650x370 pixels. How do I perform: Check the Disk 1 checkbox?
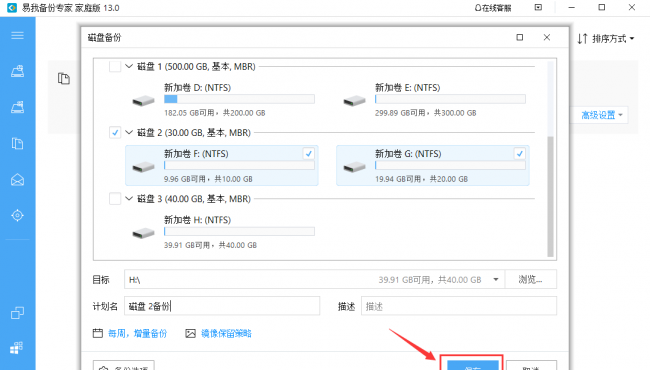(115, 66)
